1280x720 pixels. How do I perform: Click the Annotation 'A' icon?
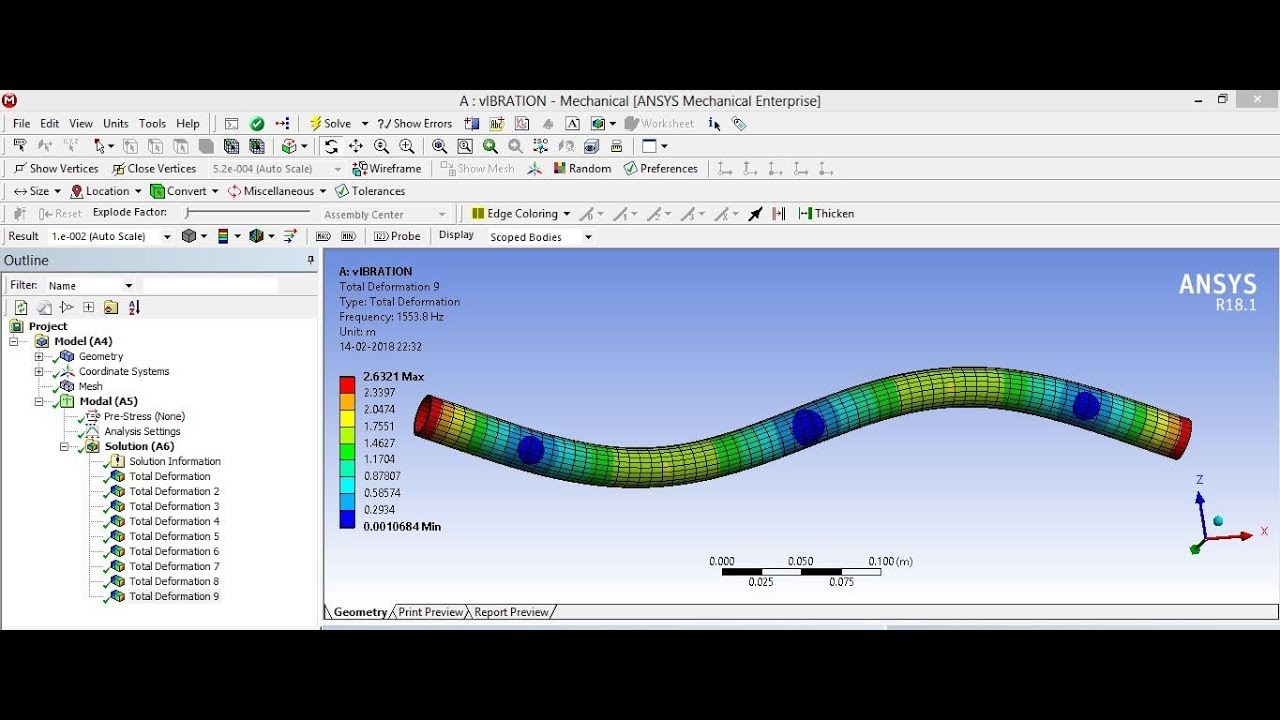[x=572, y=124]
